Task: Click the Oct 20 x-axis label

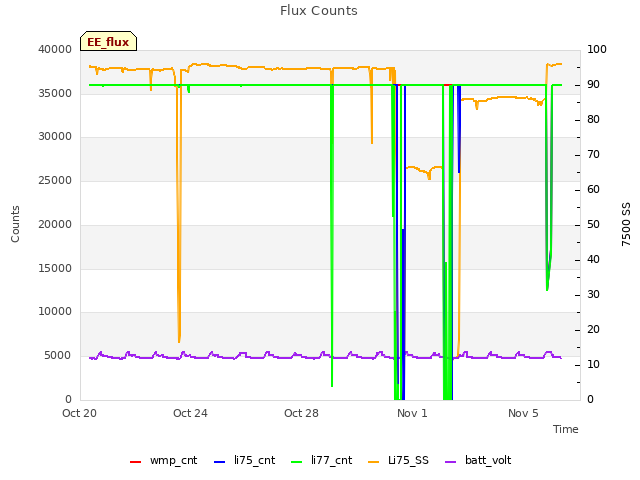Action: coord(79,413)
